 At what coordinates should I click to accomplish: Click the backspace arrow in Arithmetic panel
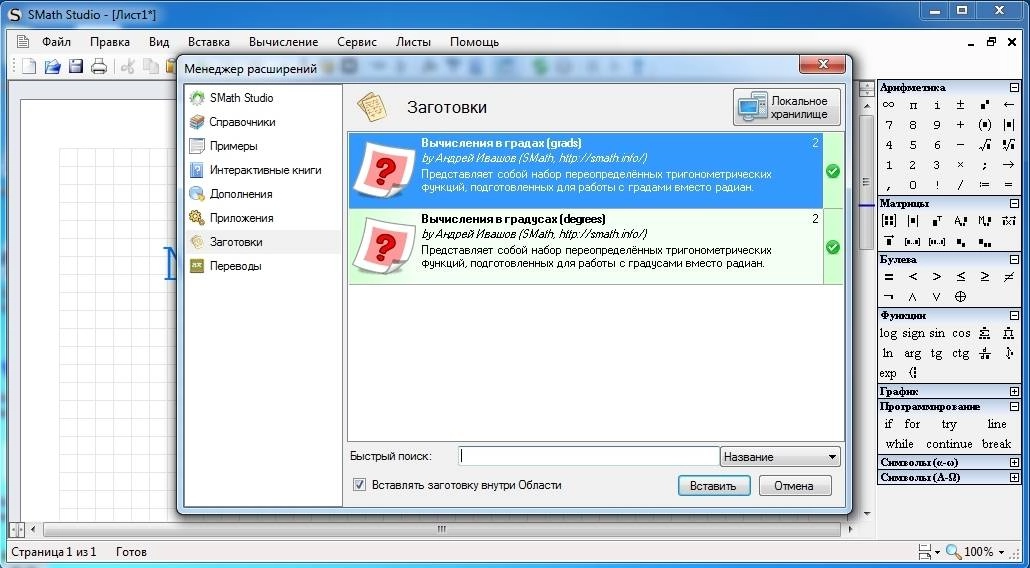tap(1009, 105)
